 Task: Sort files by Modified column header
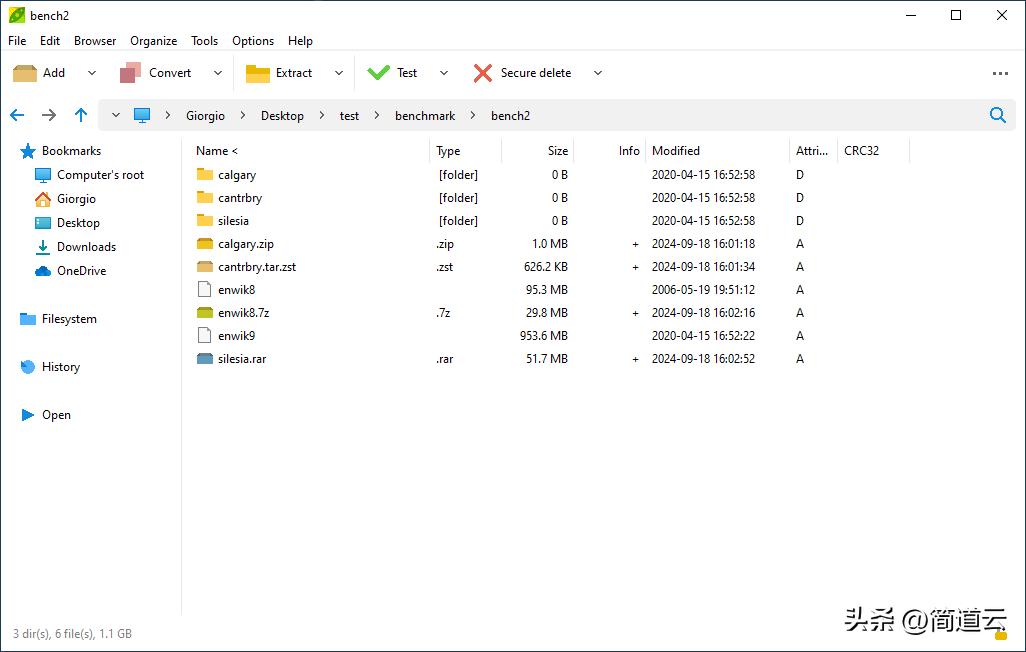tap(676, 151)
